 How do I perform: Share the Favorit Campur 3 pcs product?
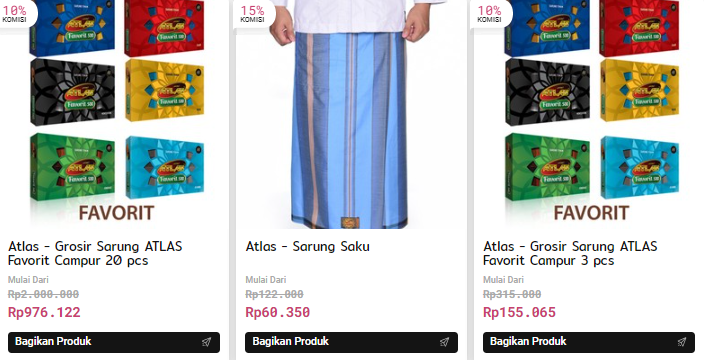pos(589,342)
